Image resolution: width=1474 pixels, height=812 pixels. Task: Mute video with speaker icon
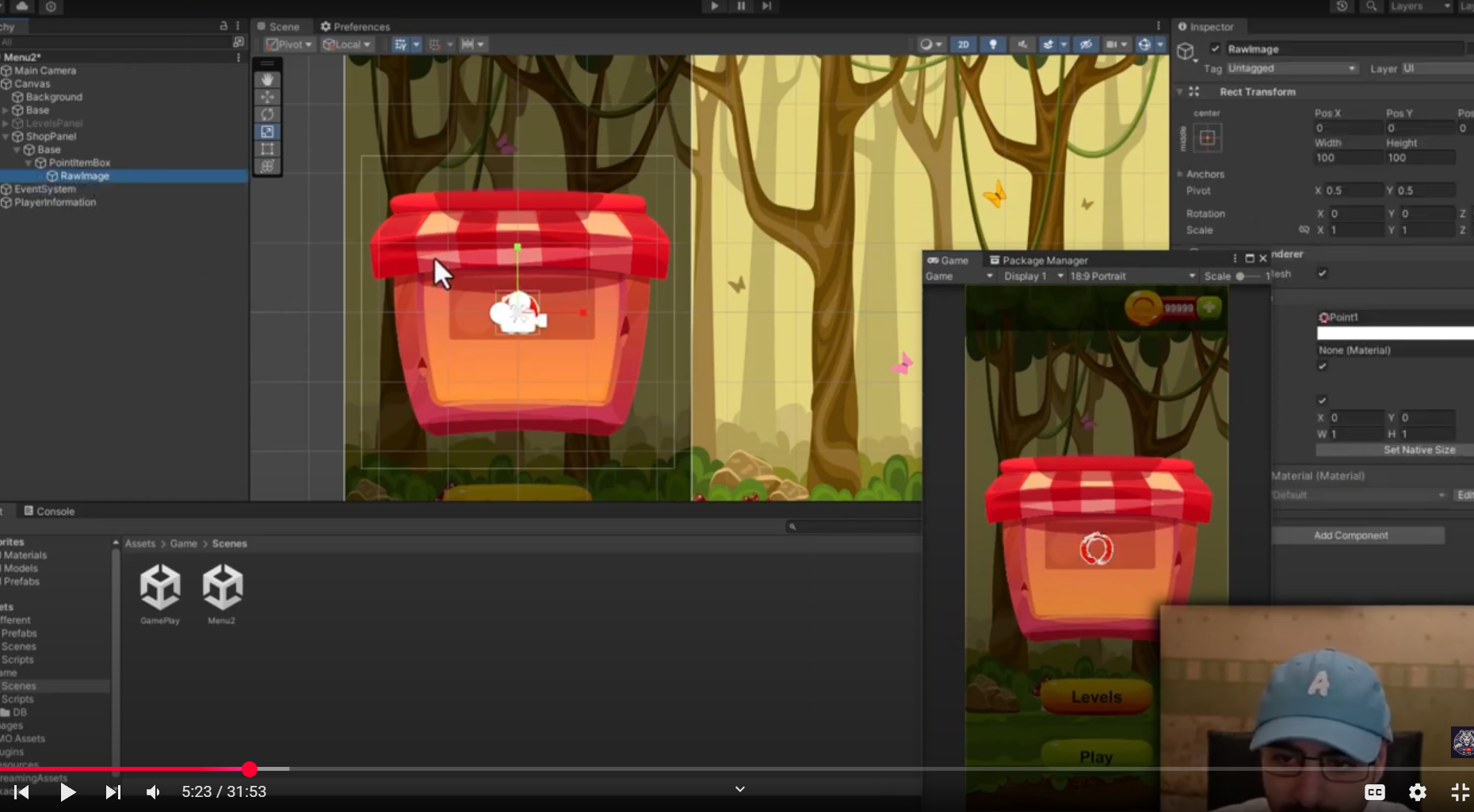[x=154, y=792]
